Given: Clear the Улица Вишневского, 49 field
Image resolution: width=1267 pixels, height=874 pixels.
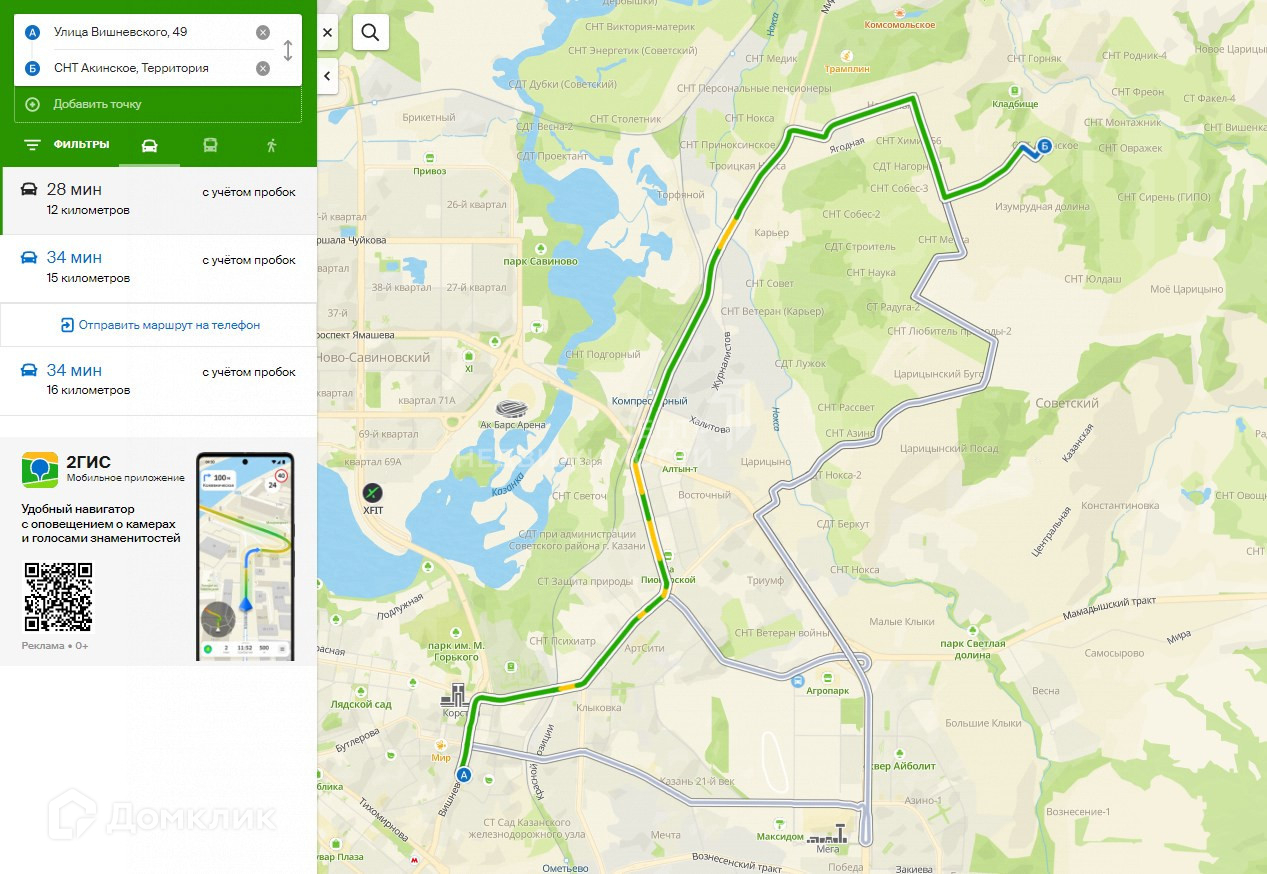Looking at the screenshot, I should pos(263,32).
